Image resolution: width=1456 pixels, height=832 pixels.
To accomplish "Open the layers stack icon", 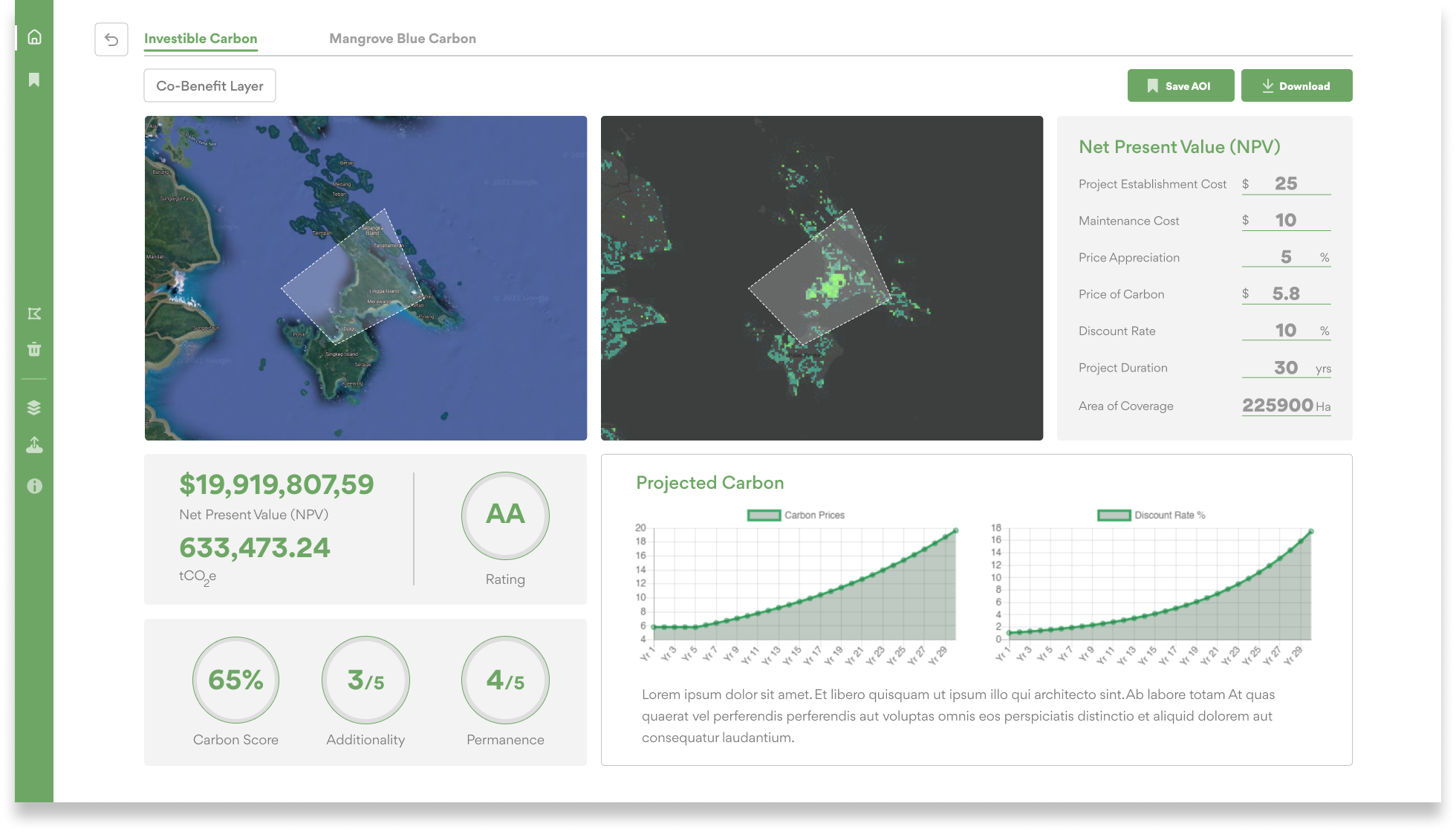I will 34,408.
